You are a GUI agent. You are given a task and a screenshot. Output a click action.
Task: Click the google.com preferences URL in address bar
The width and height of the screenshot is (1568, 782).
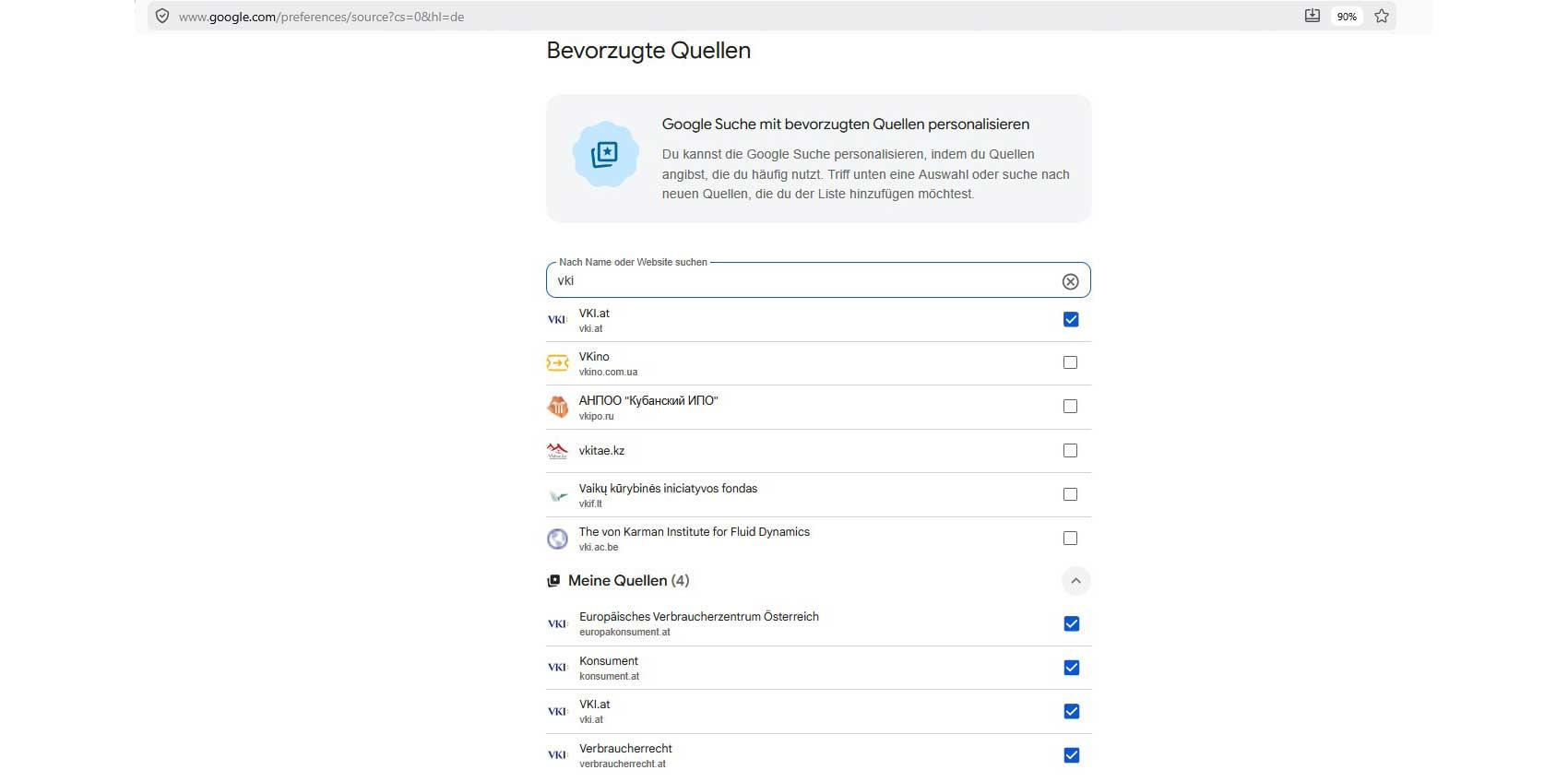[x=321, y=17]
